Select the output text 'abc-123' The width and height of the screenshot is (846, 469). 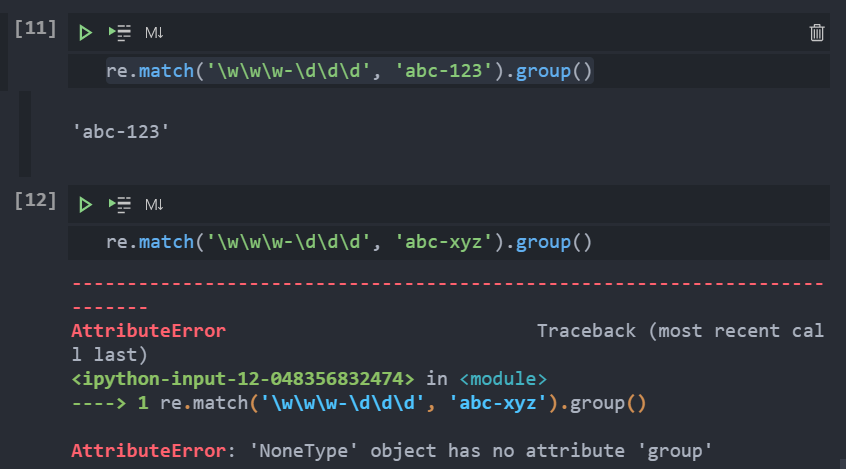[121, 132]
